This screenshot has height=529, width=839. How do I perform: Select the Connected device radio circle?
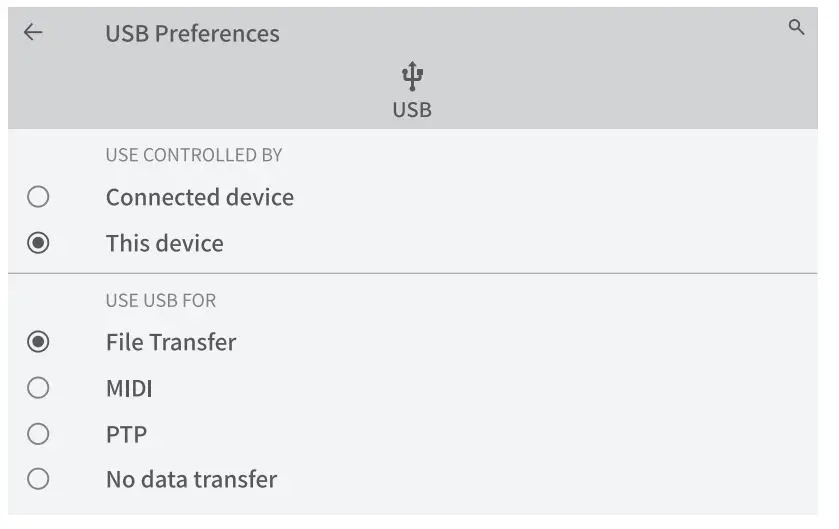(x=38, y=197)
